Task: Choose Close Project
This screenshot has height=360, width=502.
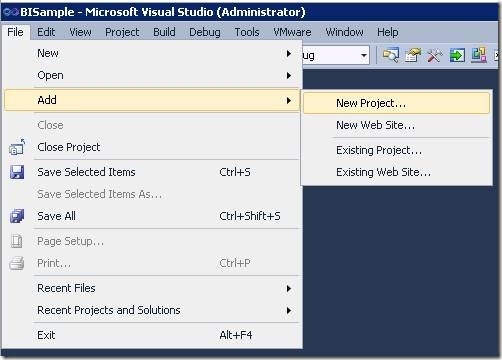Action: point(152,147)
